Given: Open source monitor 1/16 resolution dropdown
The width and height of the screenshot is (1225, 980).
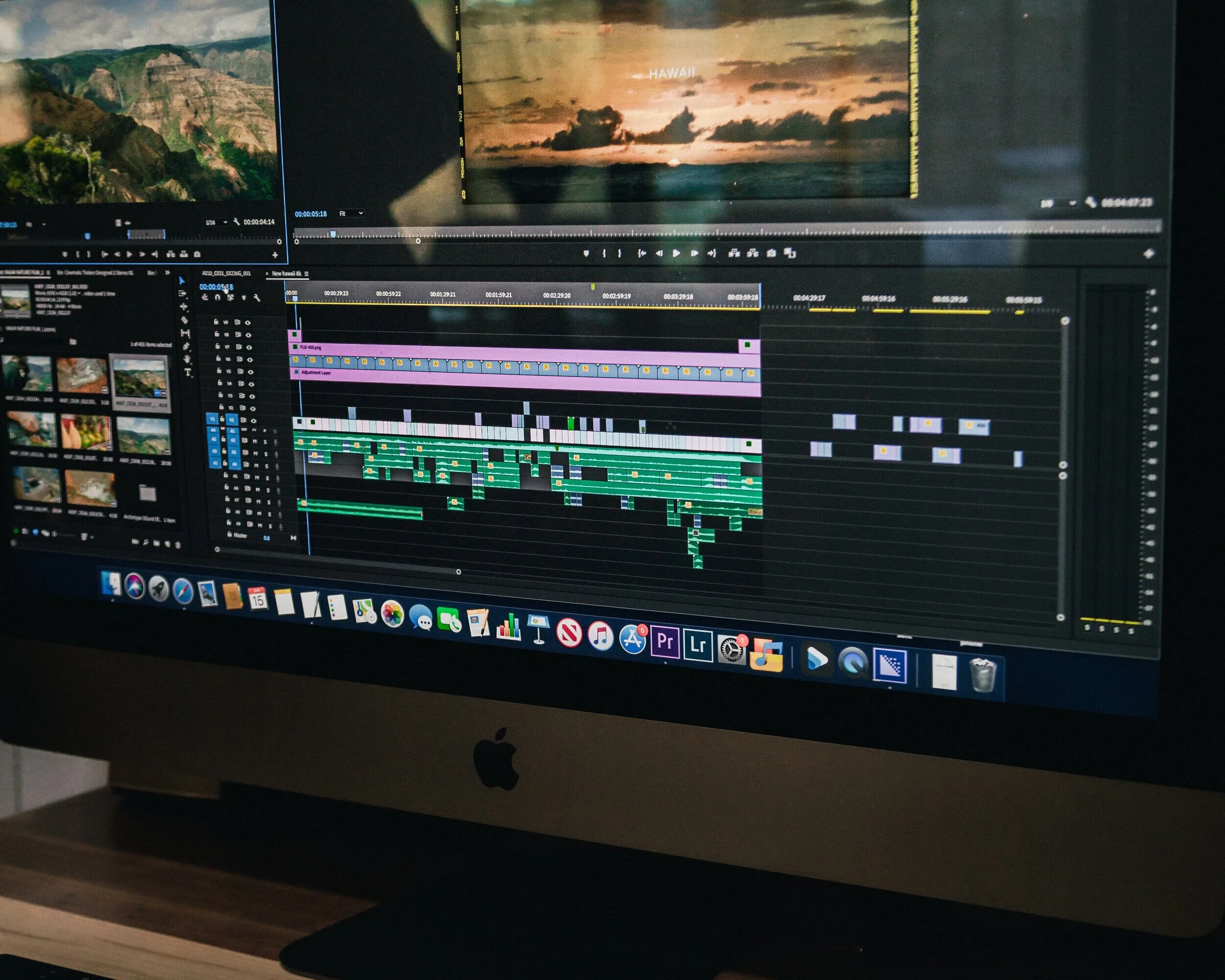Looking at the screenshot, I should (x=217, y=222).
